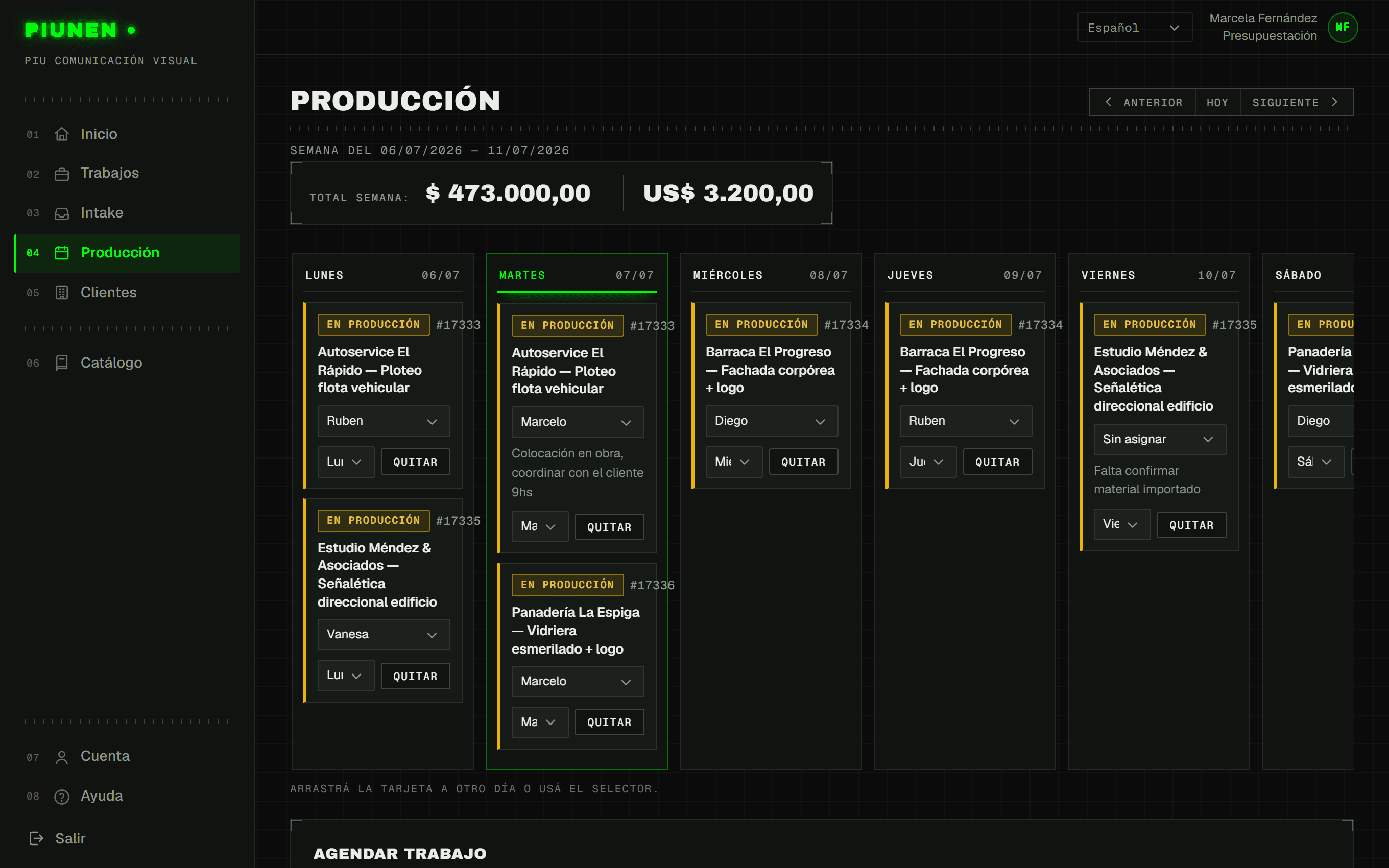Quitar Barraca El Progreso card from Jueves

997,462
